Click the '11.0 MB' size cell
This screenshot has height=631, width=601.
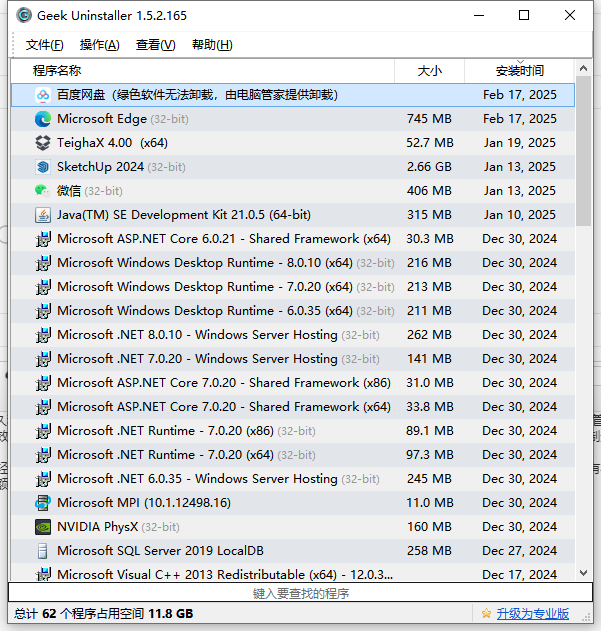pyautogui.click(x=430, y=503)
